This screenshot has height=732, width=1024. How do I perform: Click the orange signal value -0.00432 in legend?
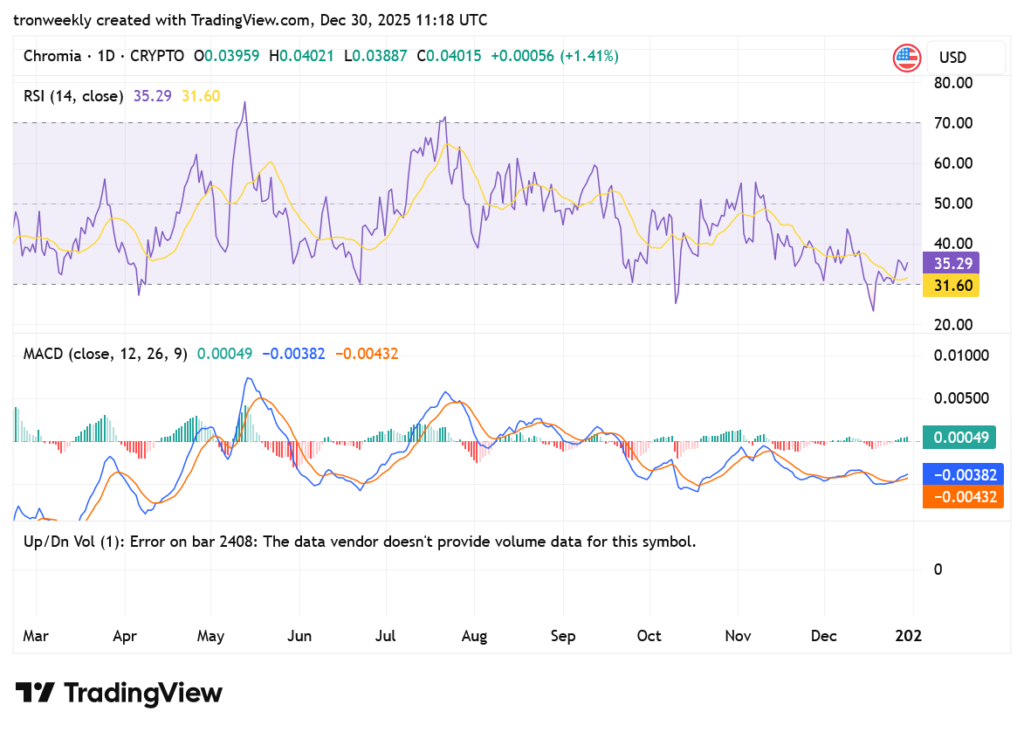[366, 354]
